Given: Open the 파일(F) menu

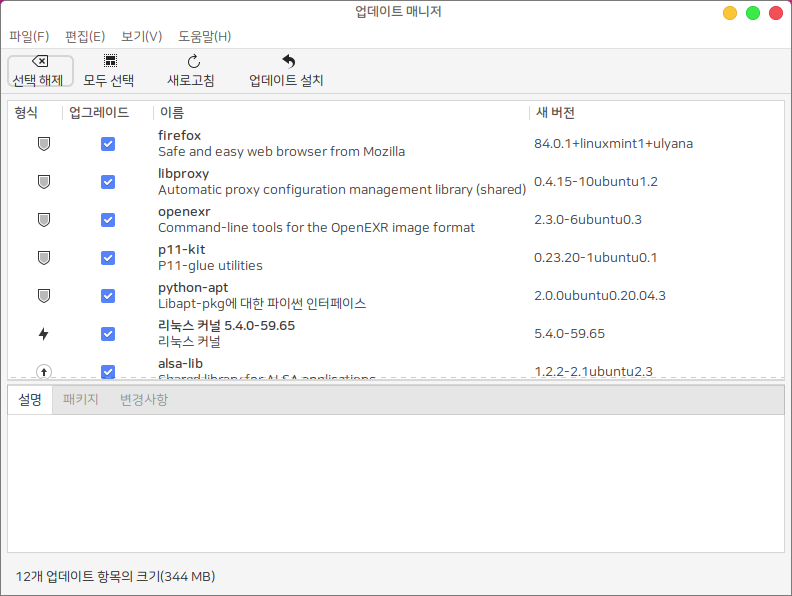Looking at the screenshot, I should point(29,37).
